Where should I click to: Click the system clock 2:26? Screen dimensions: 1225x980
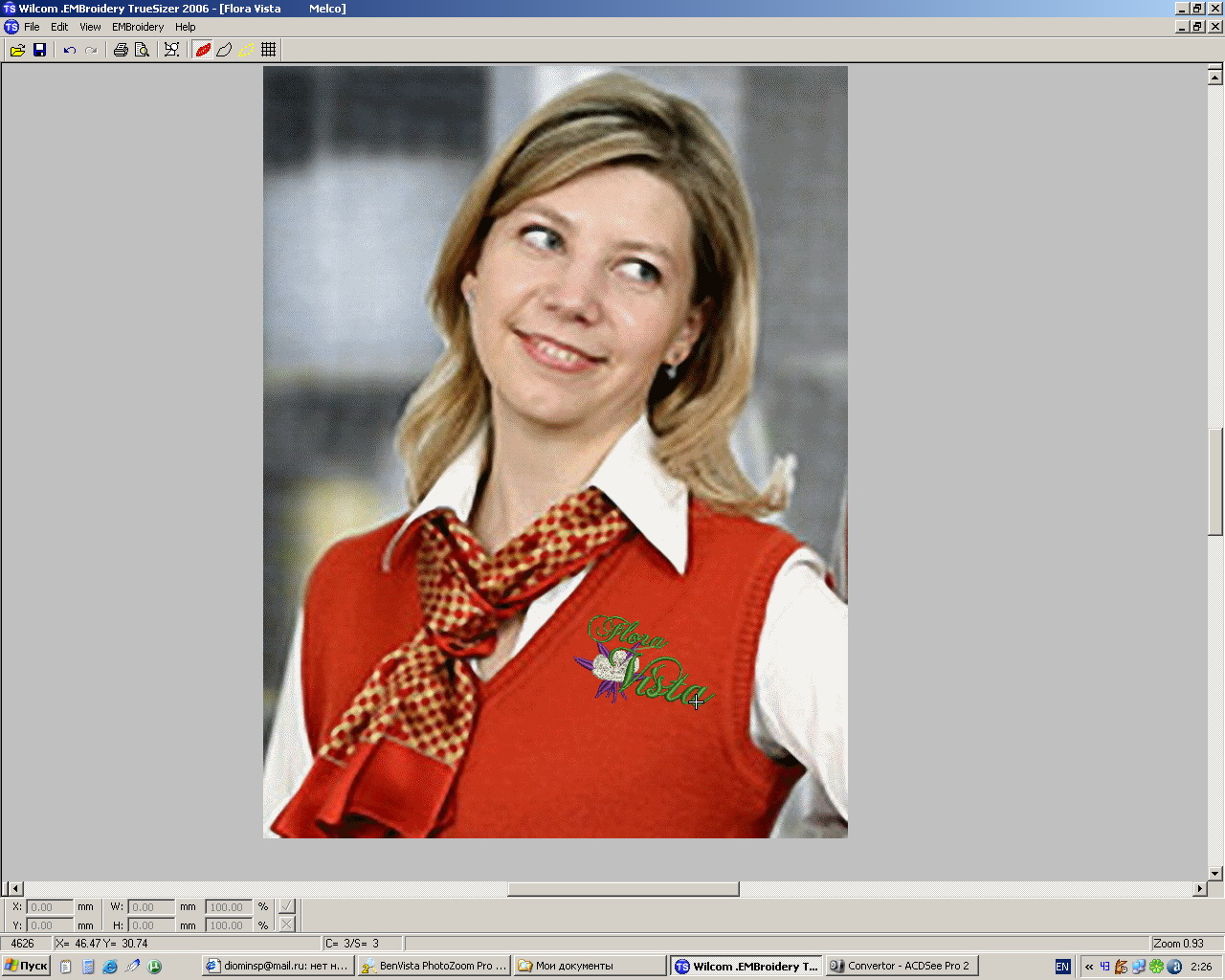click(x=1201, y=967)
